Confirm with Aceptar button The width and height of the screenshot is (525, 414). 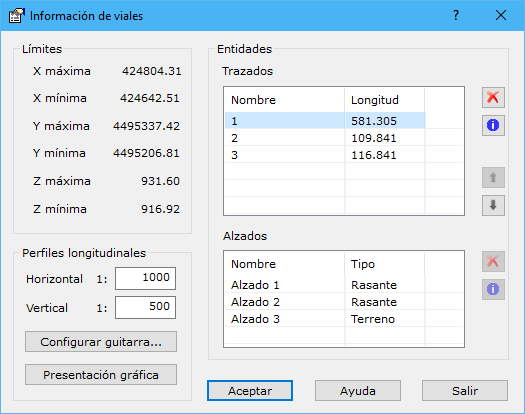pyautogui.click(x=250, y=391)
